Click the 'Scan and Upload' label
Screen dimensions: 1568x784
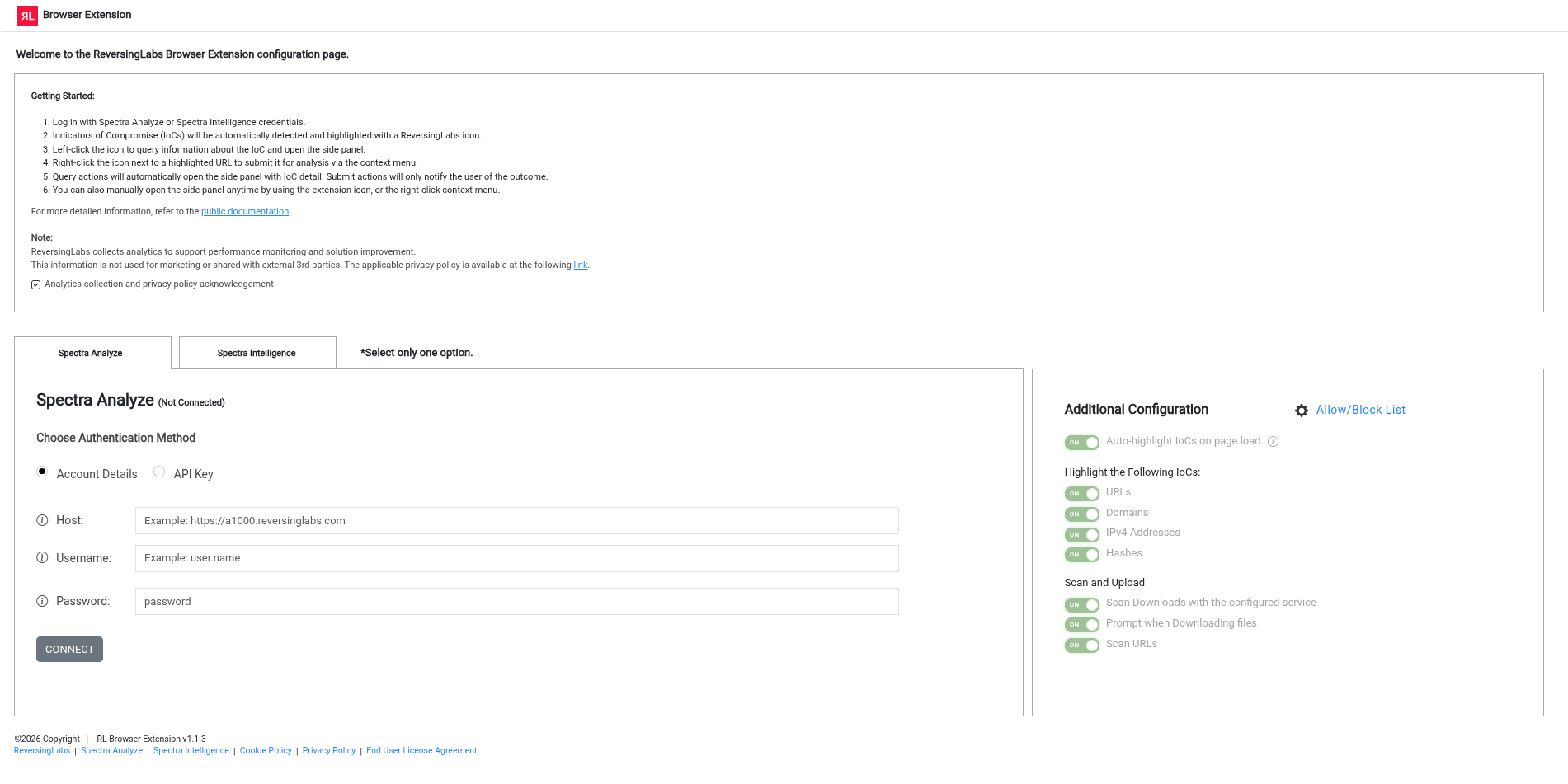(1104, 583)
